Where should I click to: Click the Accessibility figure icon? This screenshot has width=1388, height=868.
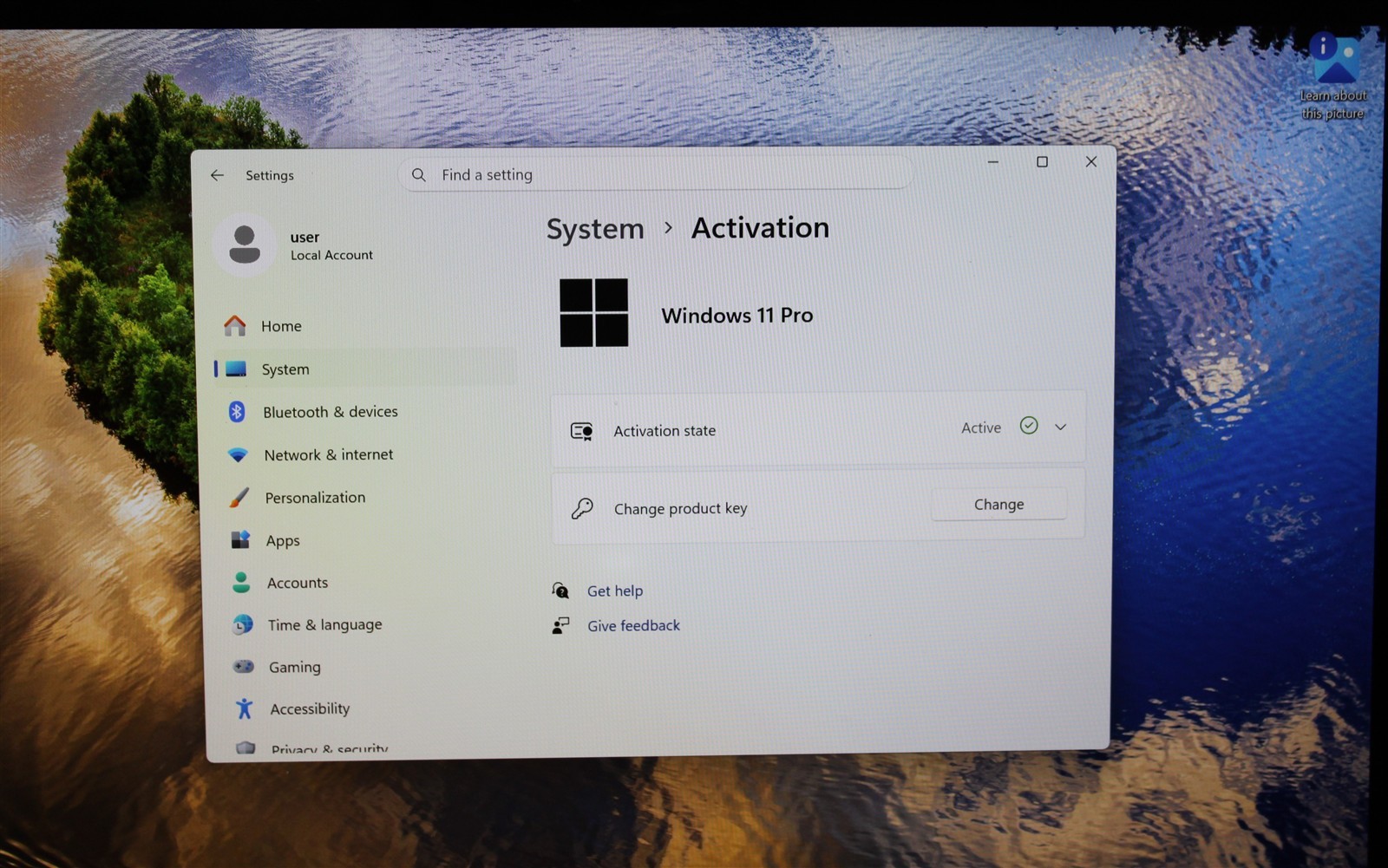coord(245,708)
